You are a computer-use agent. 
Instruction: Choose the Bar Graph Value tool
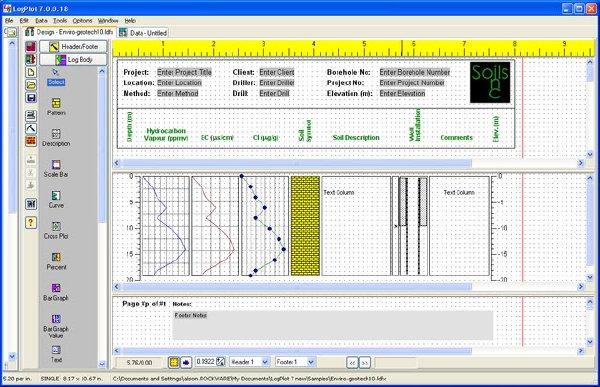click(56, 326)
